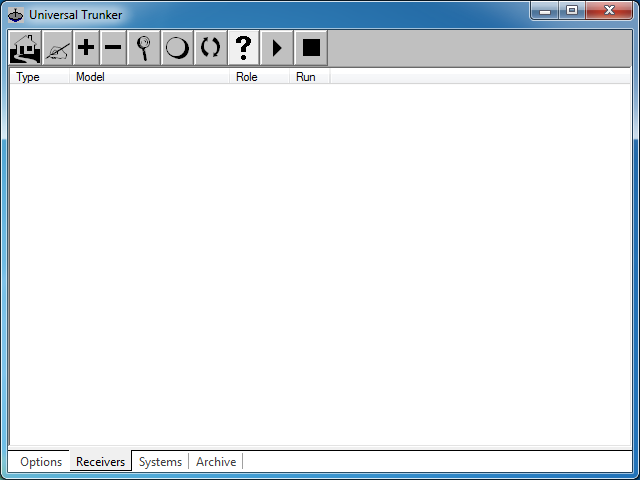Click the magnifying glass search icon
Viewport: 640px width, 480px height.
pos(144,48)
